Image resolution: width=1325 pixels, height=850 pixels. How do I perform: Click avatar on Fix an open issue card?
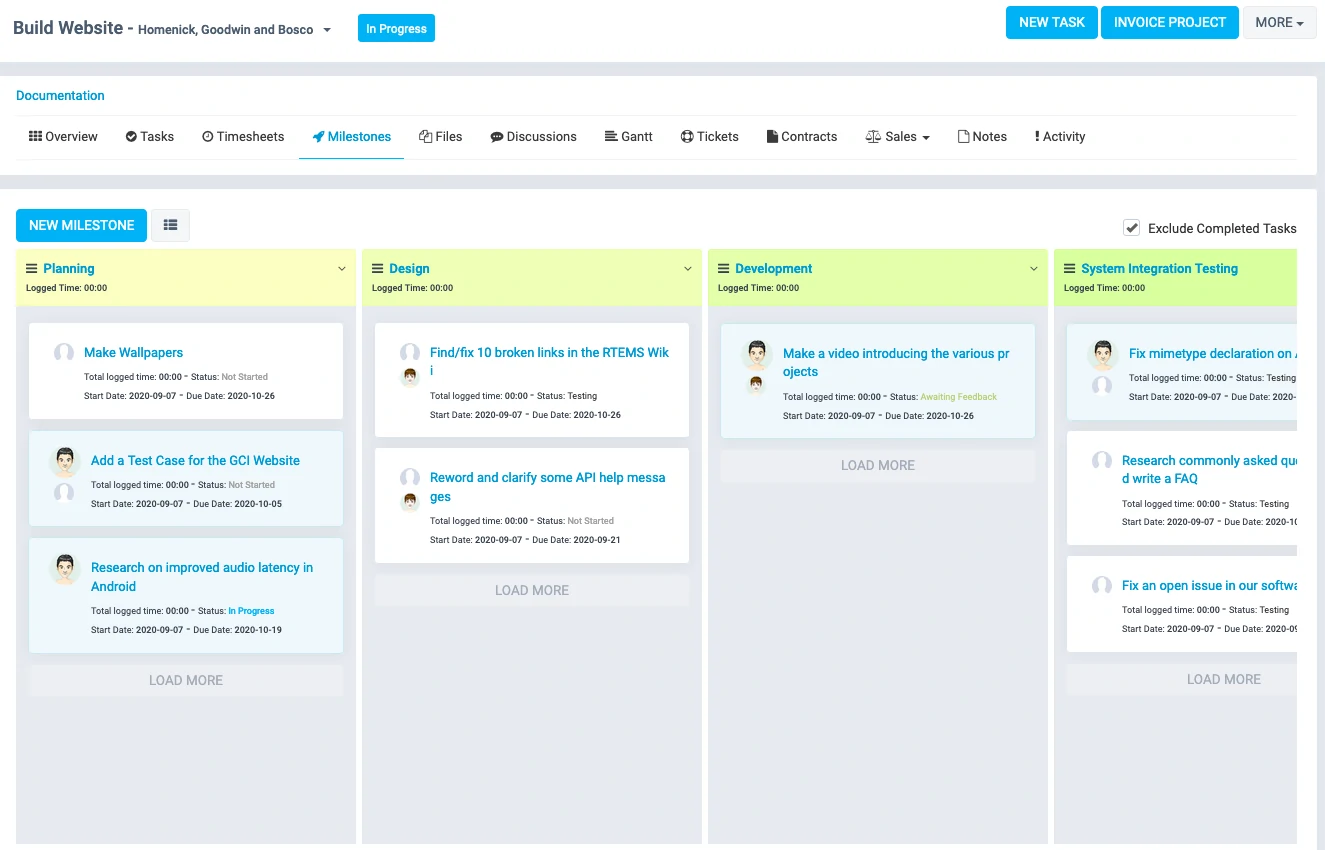point(1102,586)
